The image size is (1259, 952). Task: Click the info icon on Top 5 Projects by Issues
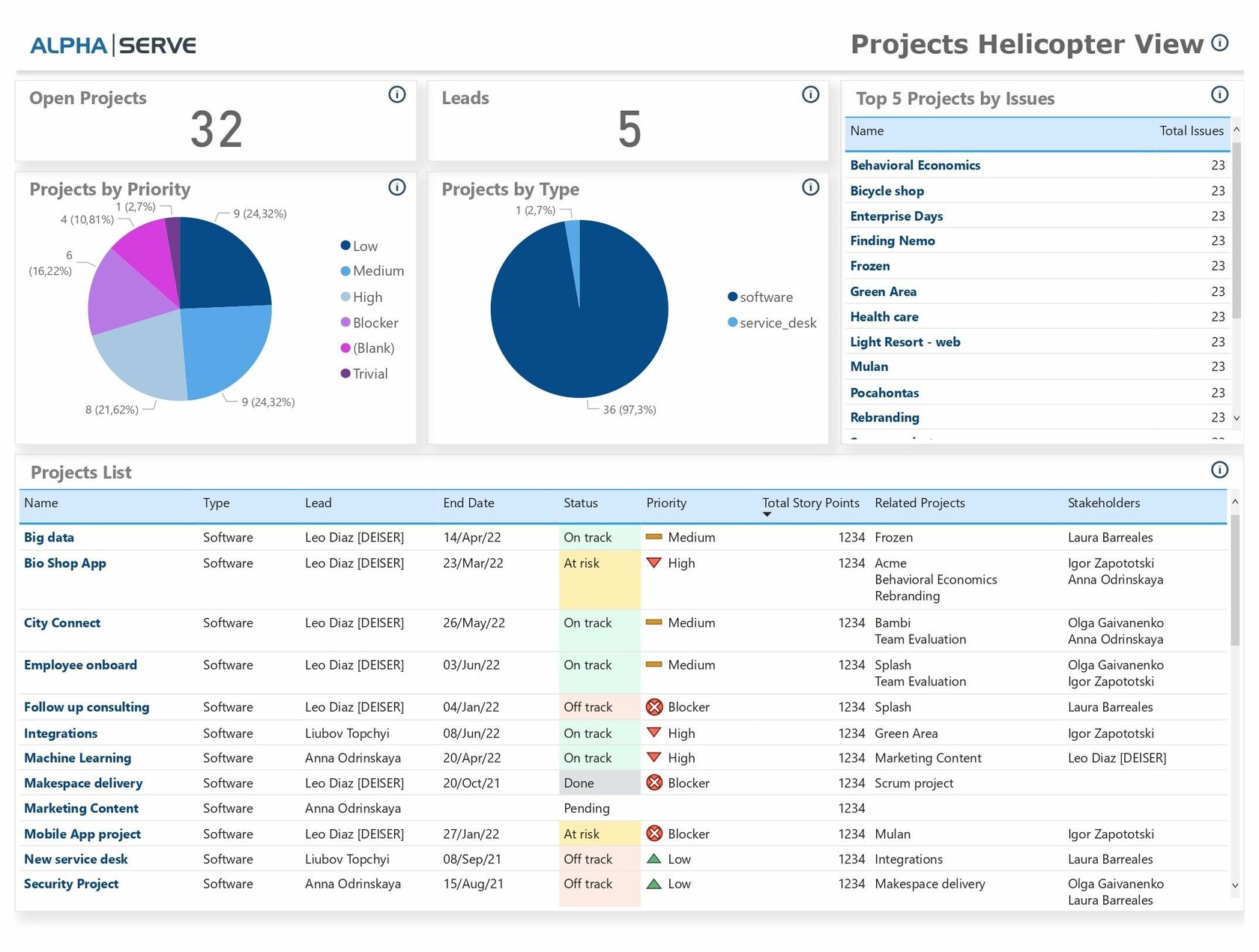tap(1219, 94)
